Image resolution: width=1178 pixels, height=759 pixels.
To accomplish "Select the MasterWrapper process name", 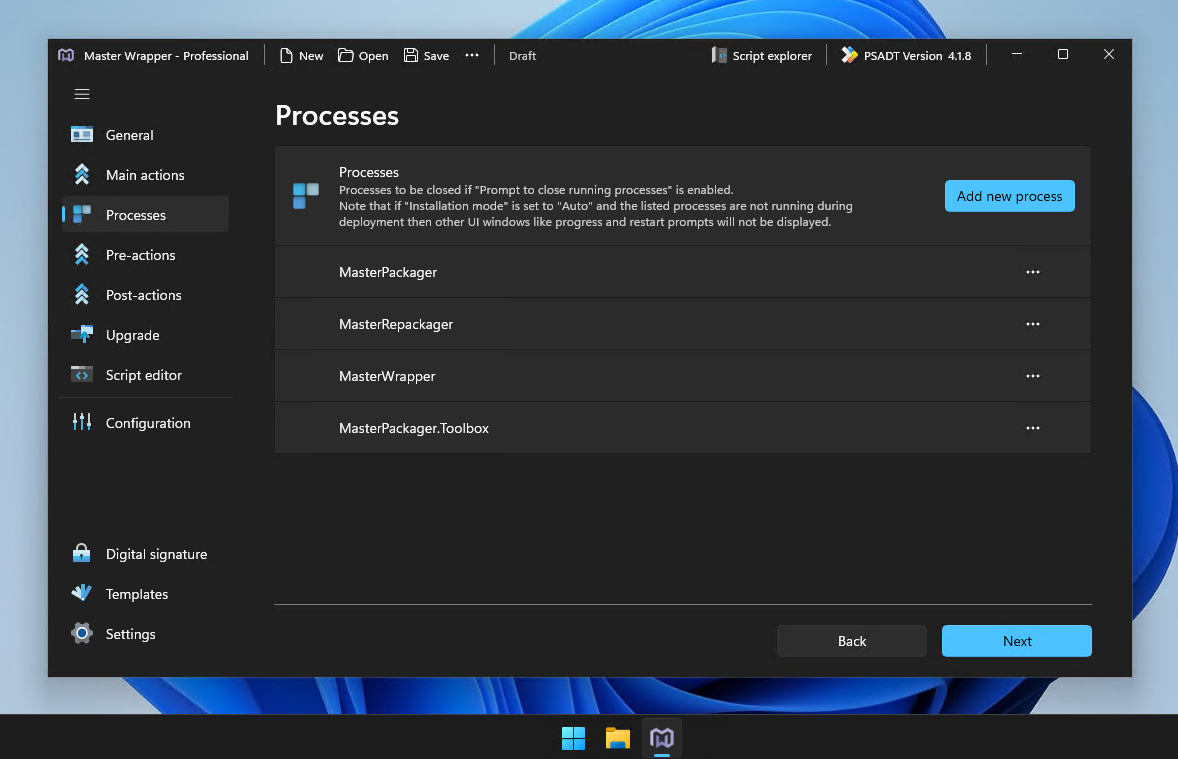I will pos(387,376).
